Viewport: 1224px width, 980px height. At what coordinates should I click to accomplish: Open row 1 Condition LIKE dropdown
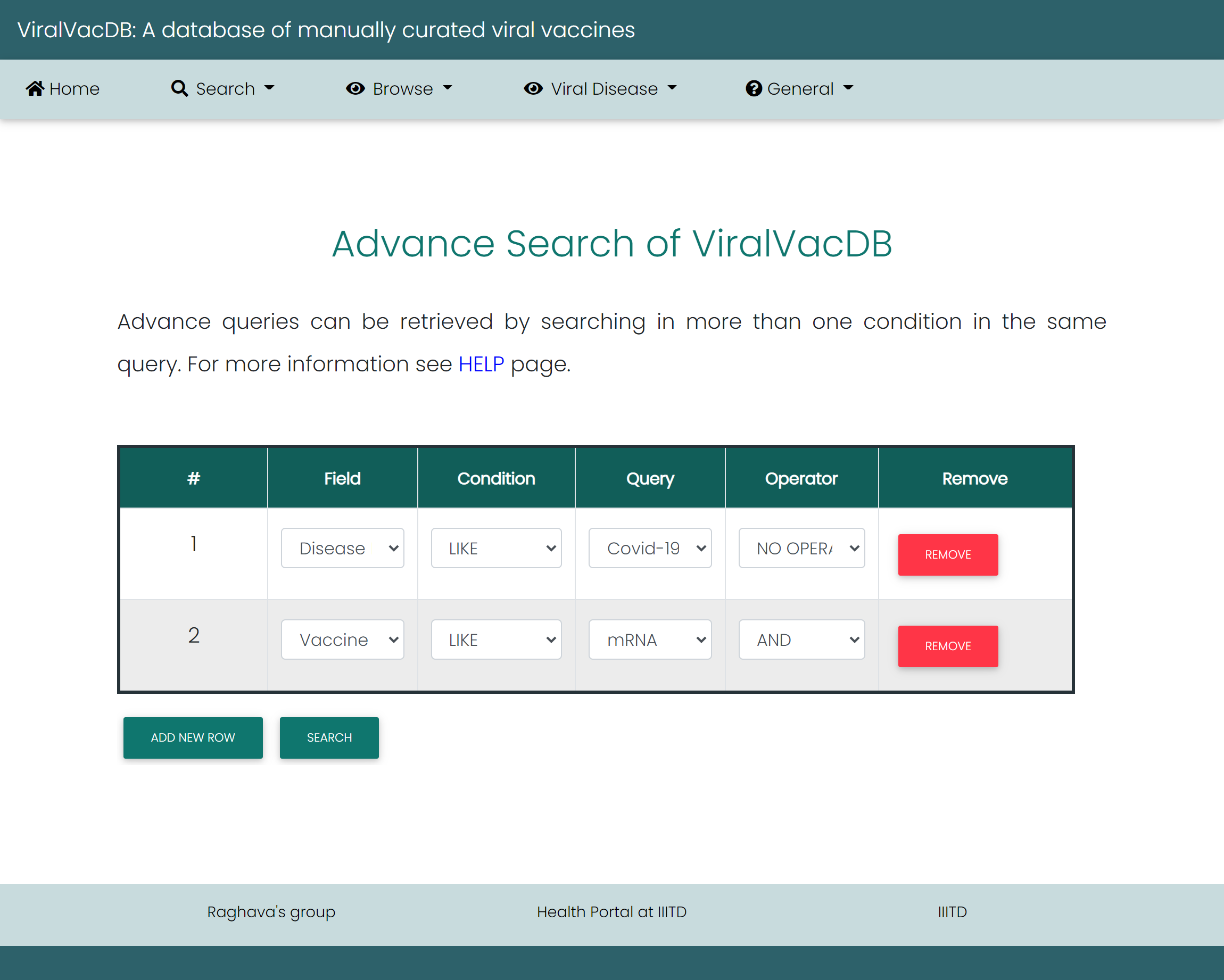(495, 548)
